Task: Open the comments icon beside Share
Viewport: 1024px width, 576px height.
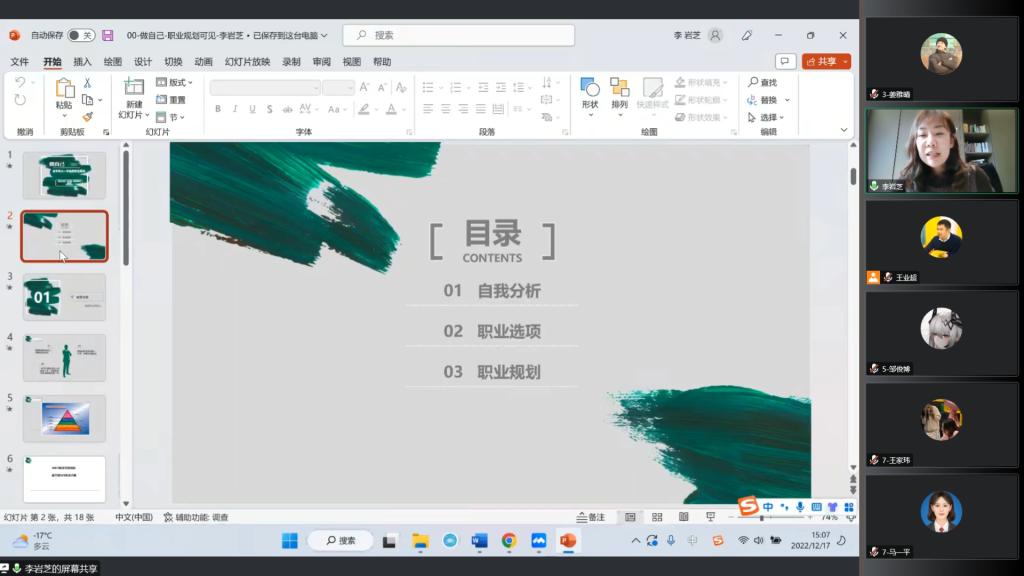Action: point(786,61)
